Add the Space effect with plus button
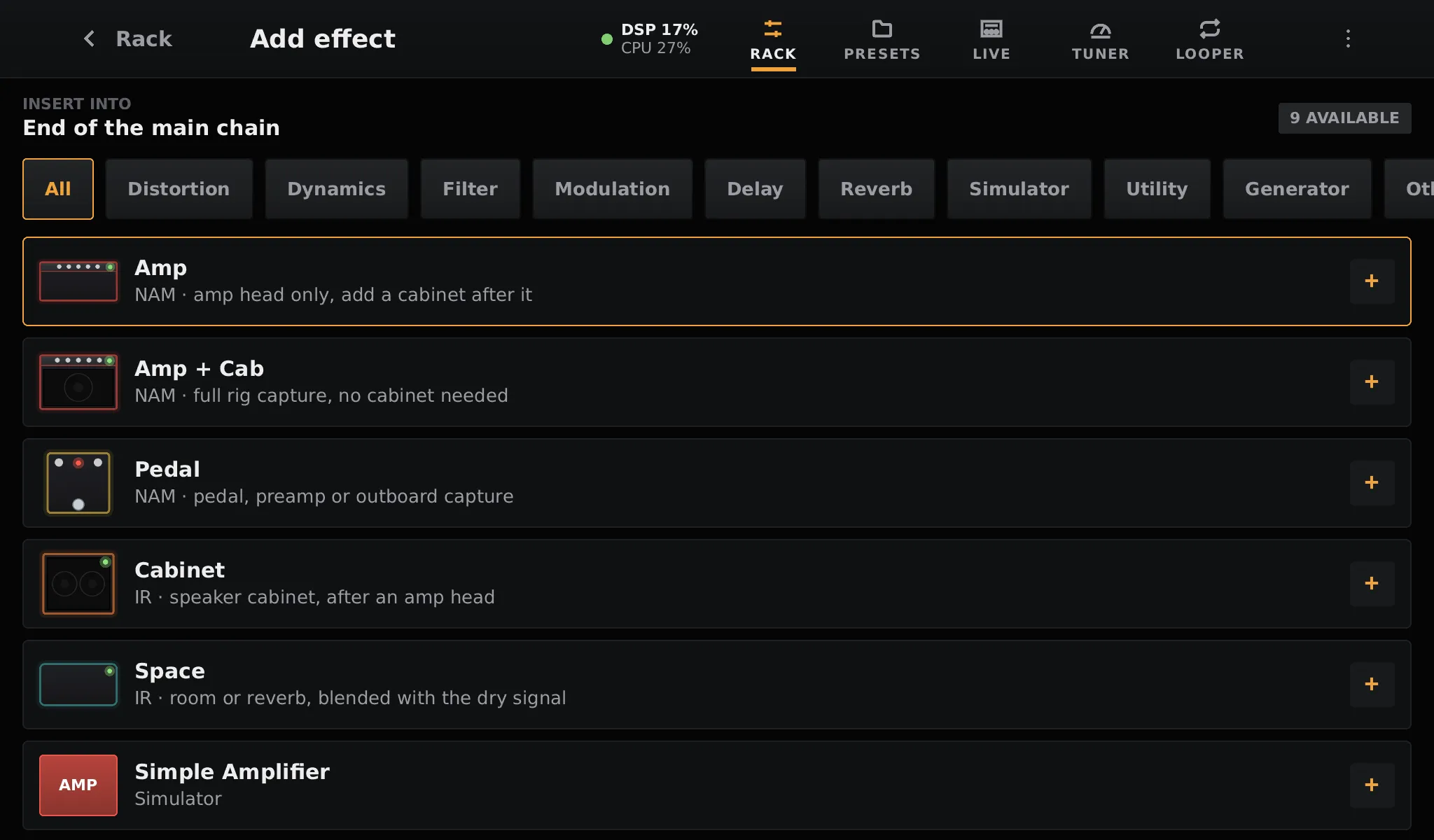The width and height of the screenshot is (1434, 840). 1372,685
